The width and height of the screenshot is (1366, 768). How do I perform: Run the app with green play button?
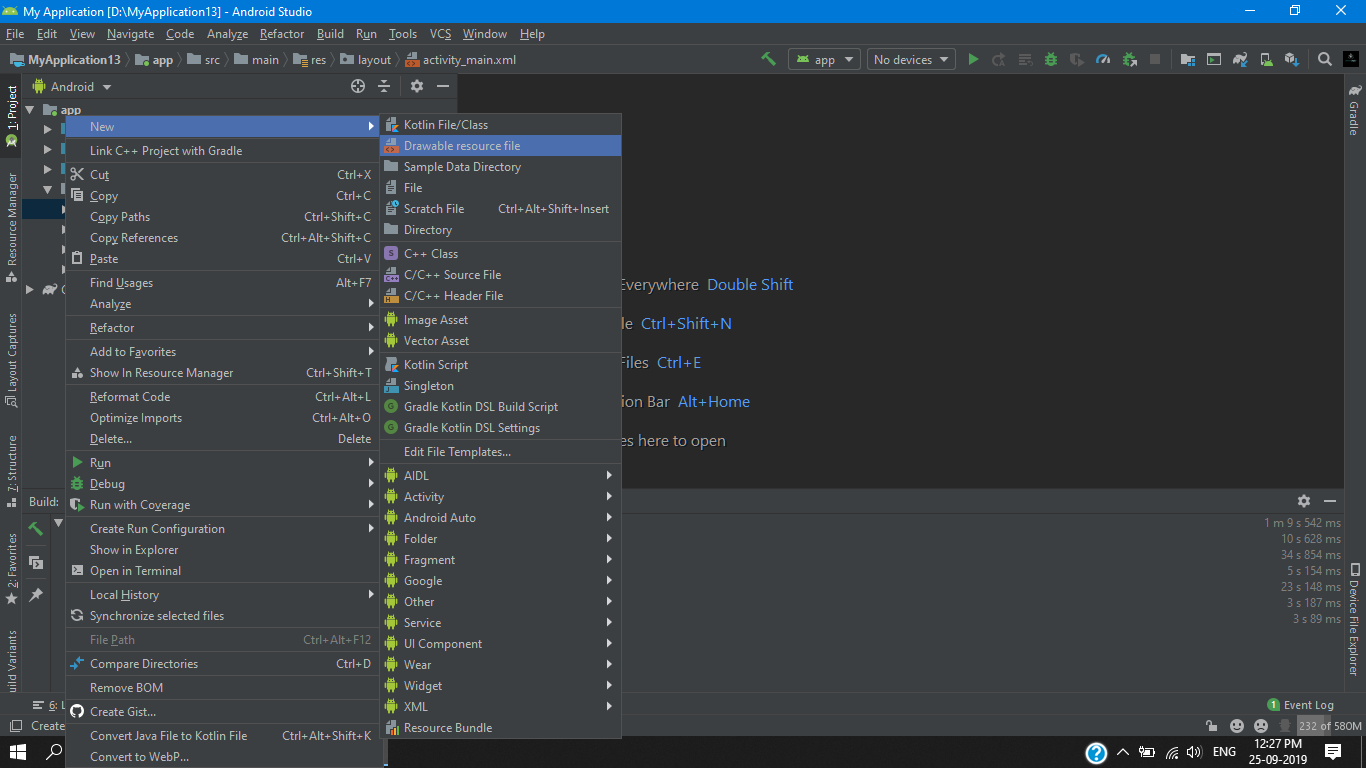point(973,59)
